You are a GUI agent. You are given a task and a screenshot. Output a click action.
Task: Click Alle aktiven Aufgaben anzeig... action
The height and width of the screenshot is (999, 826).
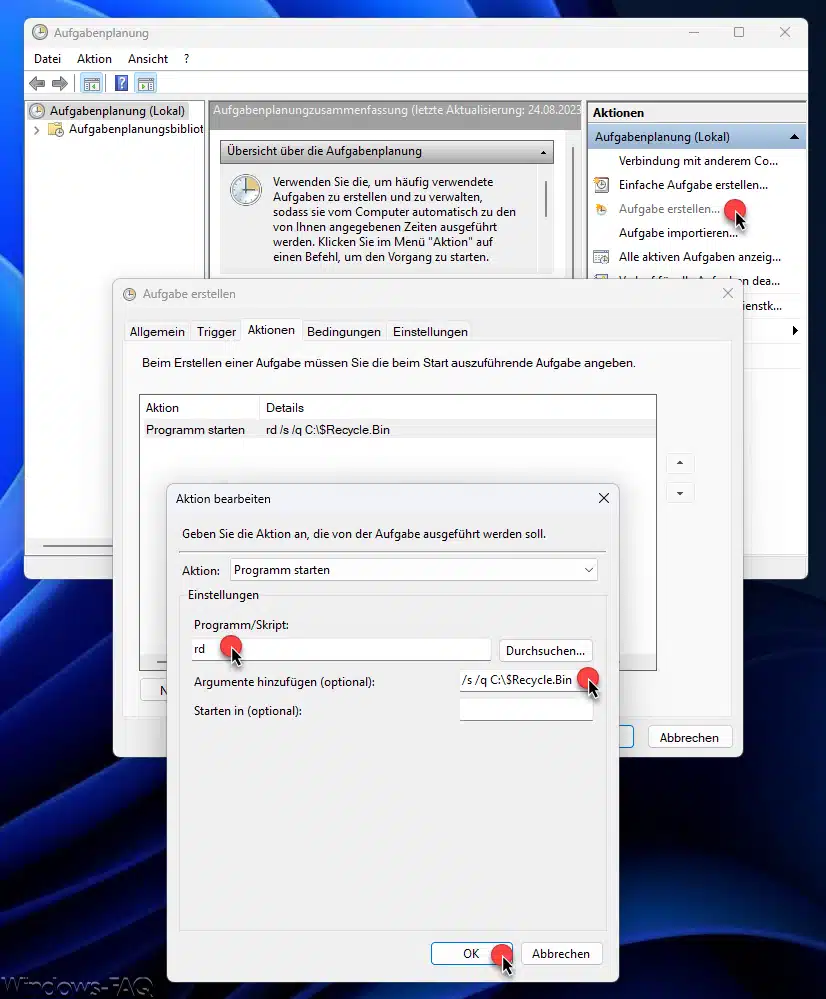coord(699,257)
